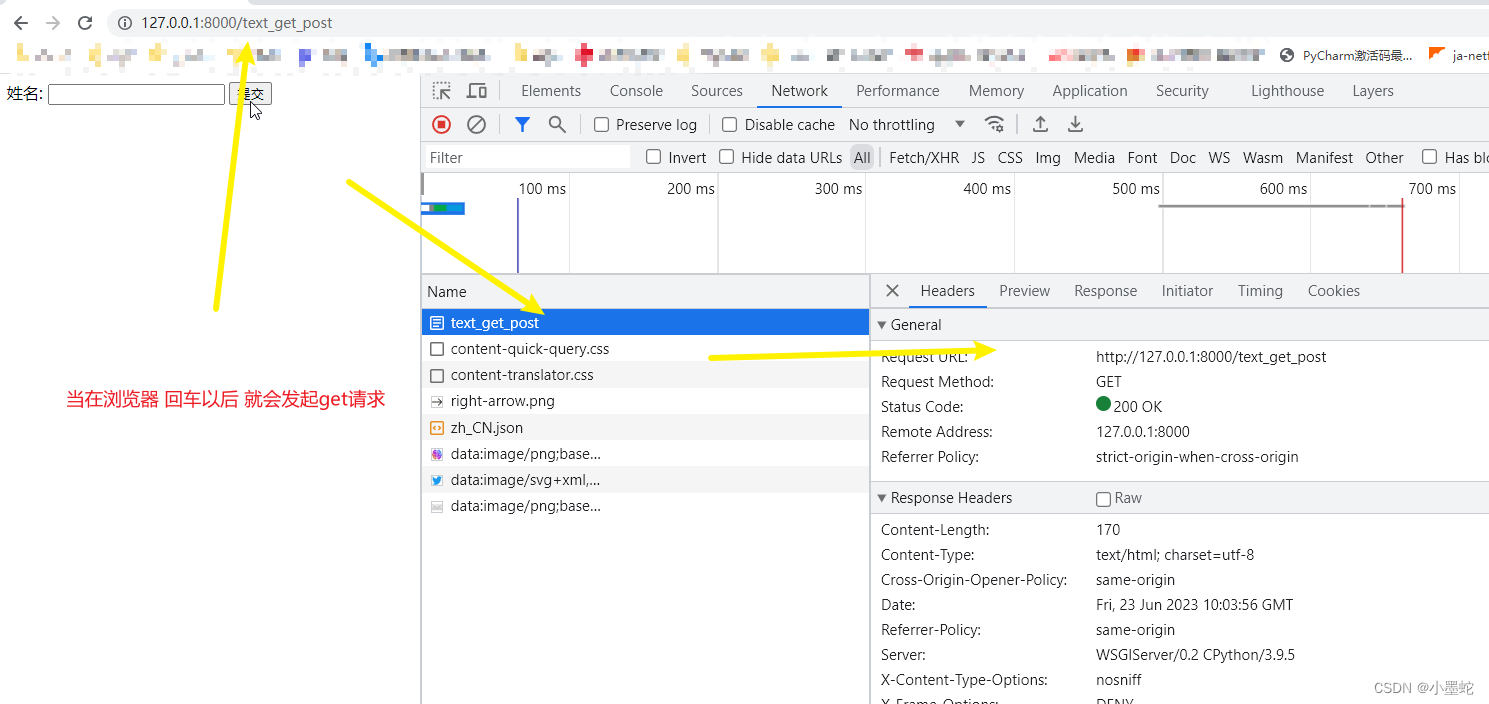The height and width of the screenshot is (704, 1489).
Task: Open the Initiator detail tab
Action: point(1187,291)
